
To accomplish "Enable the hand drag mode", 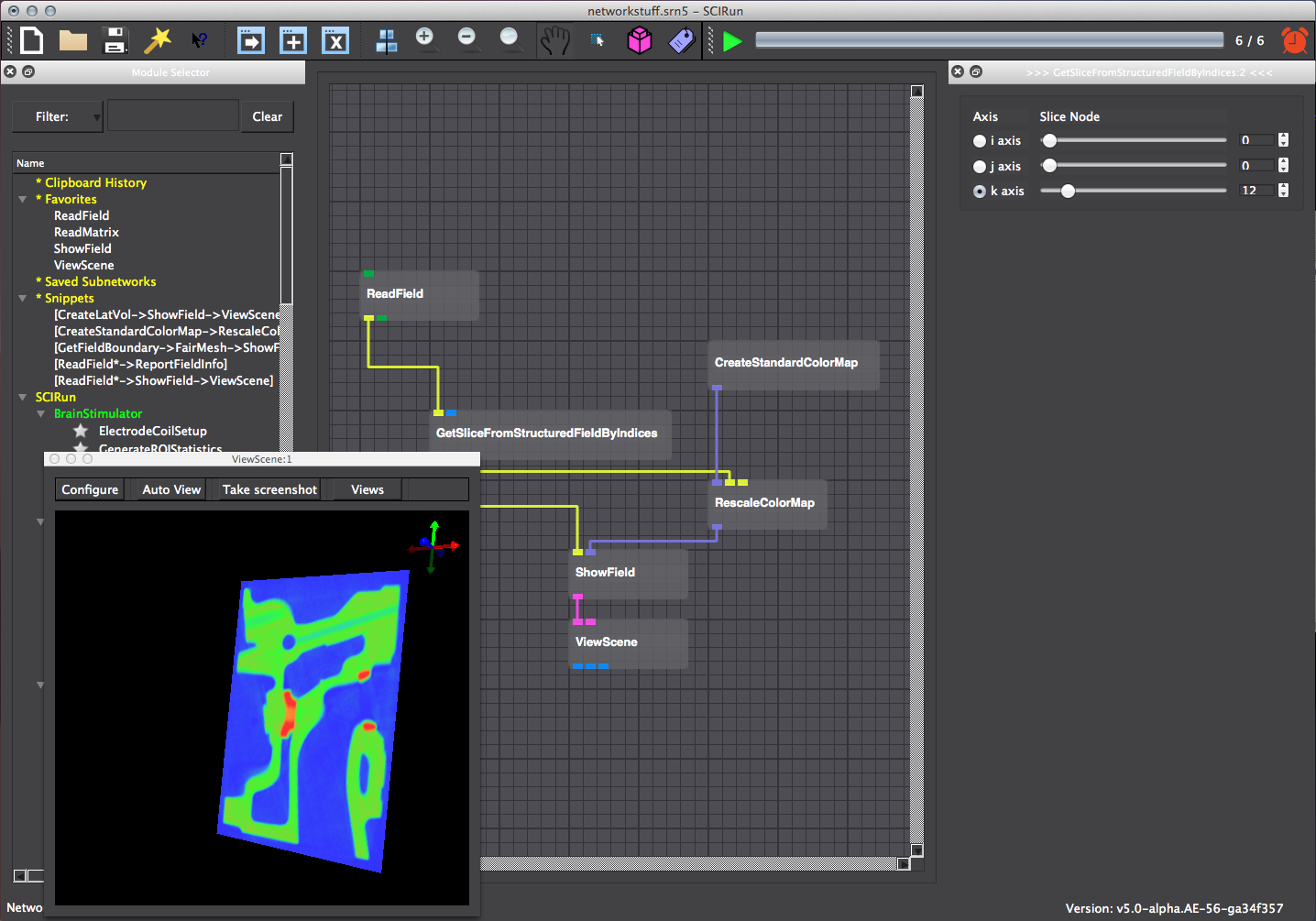I will pyautogui.click(x=554, y=40).
